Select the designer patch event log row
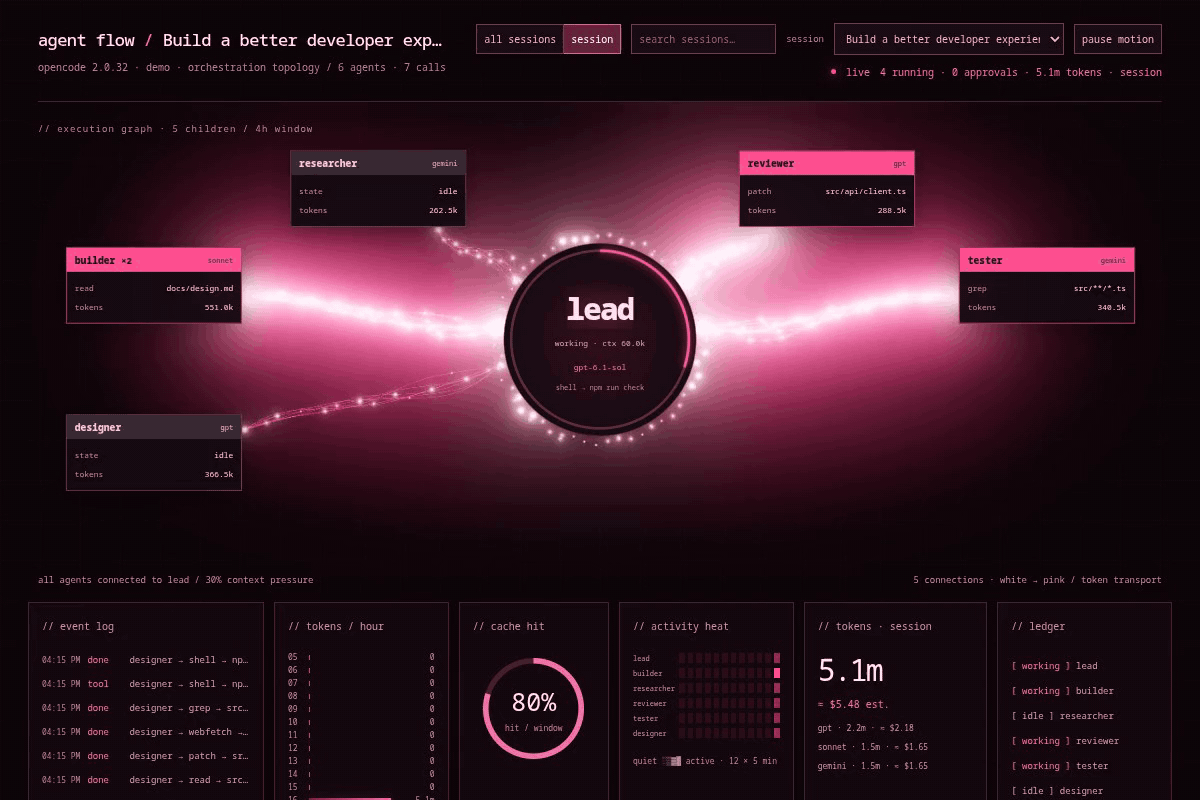 click(x=145, y=756)
